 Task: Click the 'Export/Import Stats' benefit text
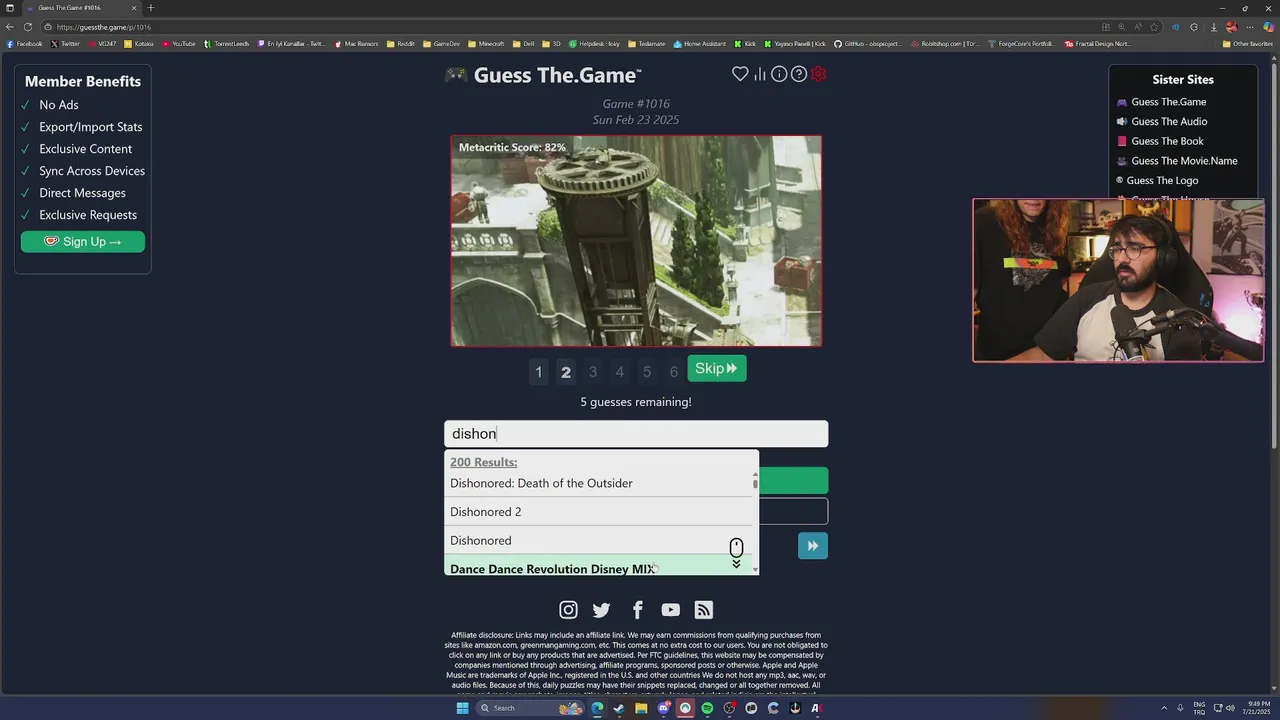pos(91,127)
